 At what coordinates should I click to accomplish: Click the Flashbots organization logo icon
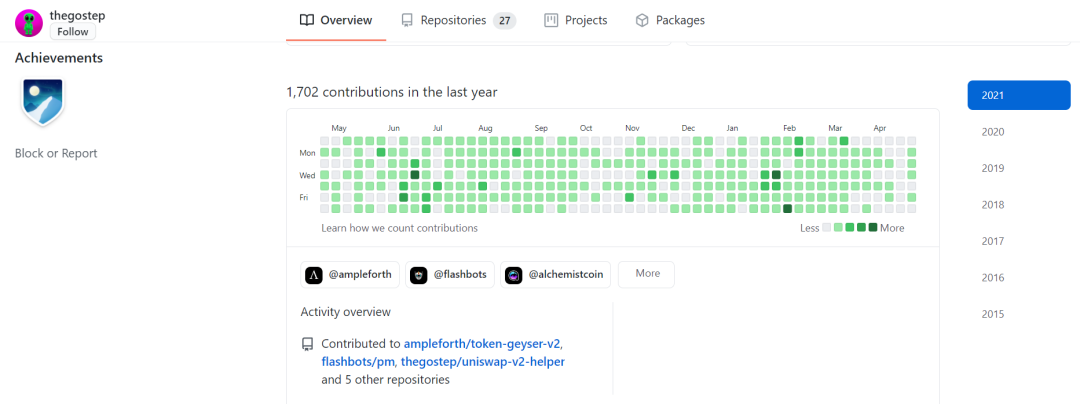419,274
